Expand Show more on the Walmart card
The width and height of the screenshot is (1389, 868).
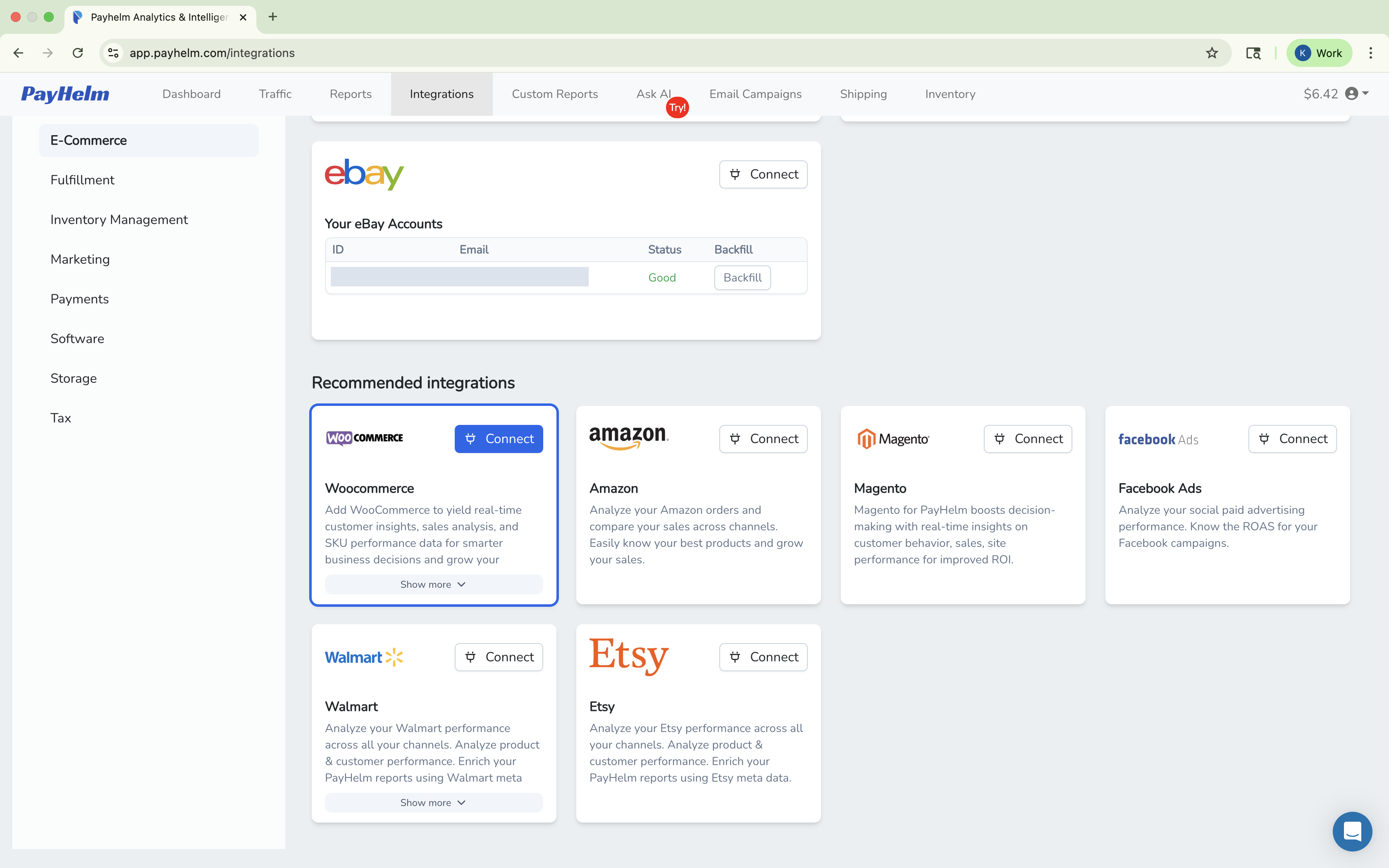pyautogui.click(x=433, y=802)
